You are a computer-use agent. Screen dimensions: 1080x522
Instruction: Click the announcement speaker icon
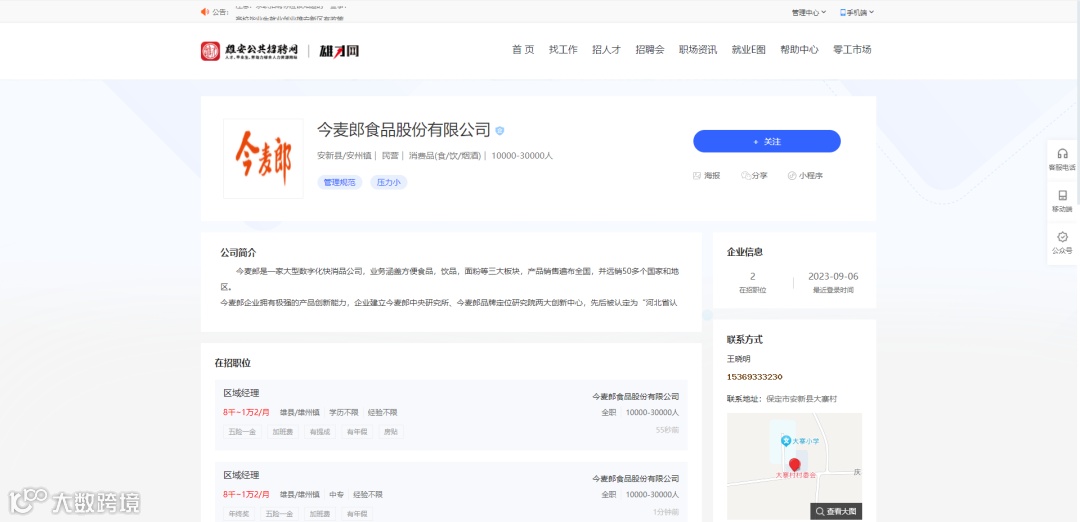tap(205, 12)
